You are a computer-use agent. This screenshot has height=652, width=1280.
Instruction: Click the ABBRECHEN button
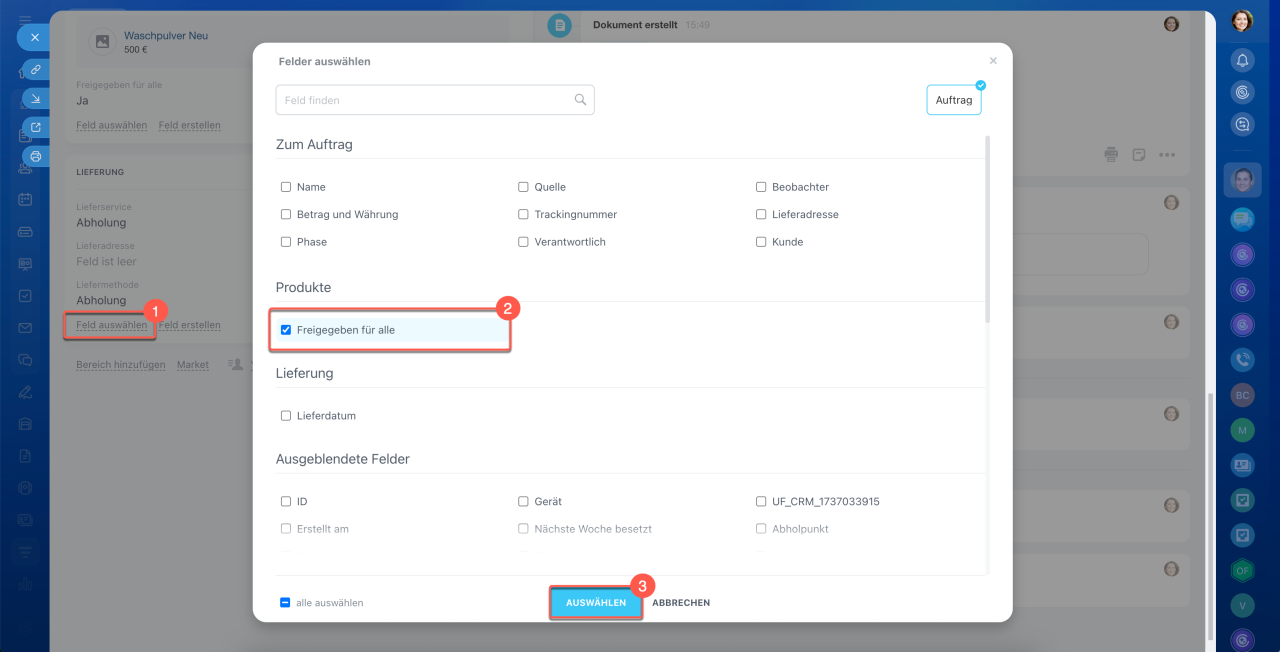click(x=681, y=603)
